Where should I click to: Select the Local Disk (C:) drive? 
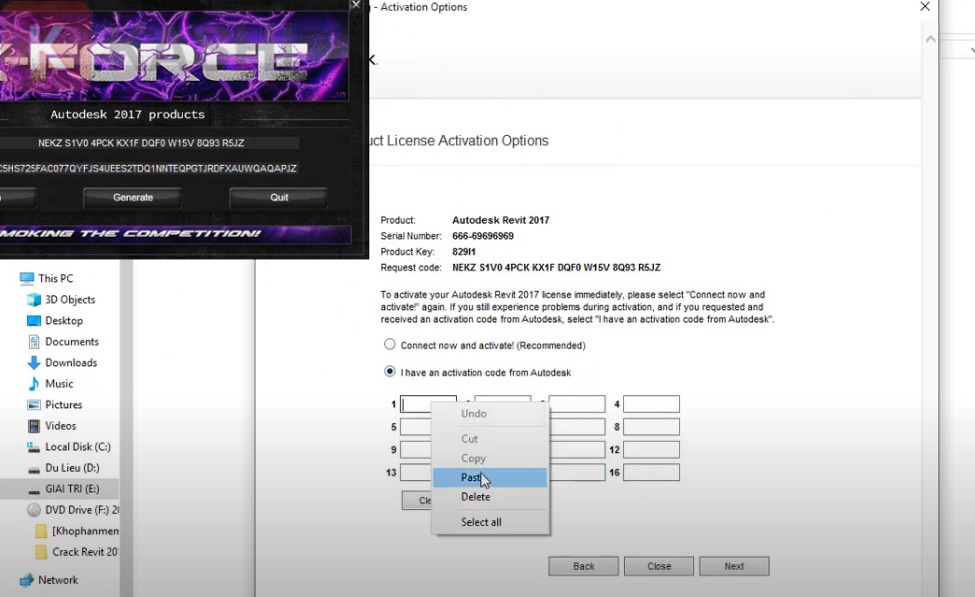click(x=75, y=446)
